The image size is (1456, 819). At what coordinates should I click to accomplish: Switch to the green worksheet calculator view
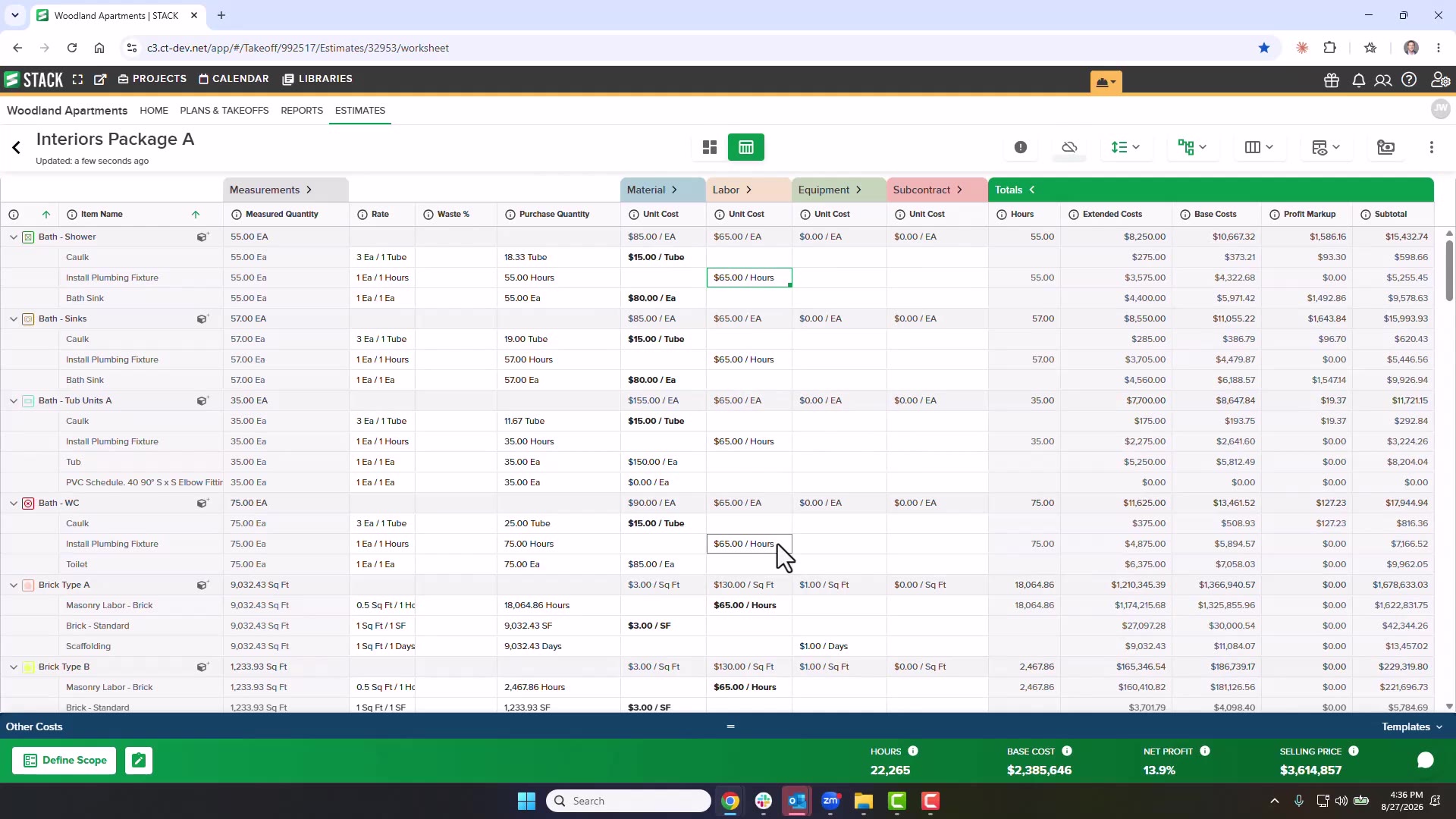point(746,147)
